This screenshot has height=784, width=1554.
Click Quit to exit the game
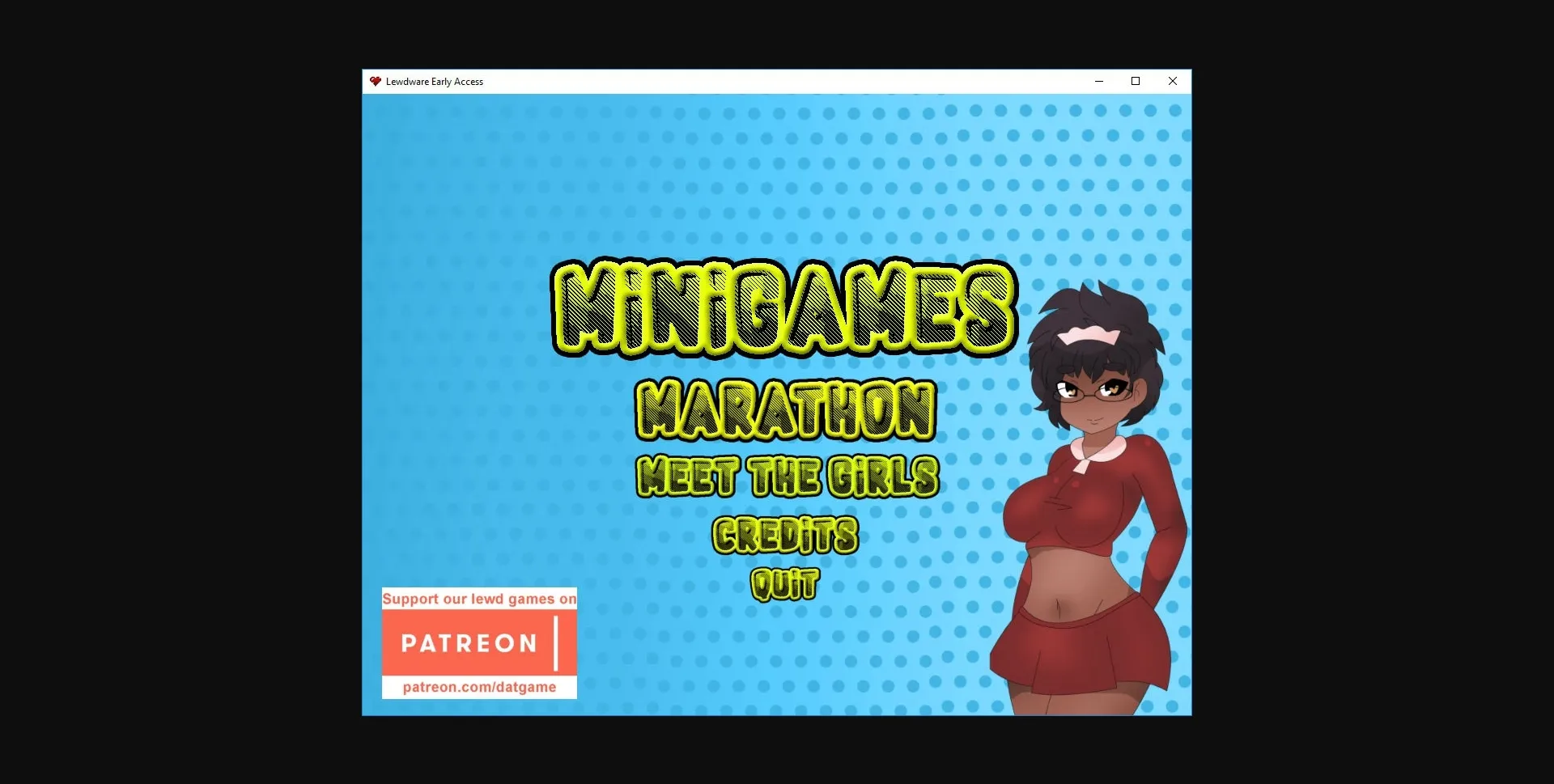pos(784,583)
